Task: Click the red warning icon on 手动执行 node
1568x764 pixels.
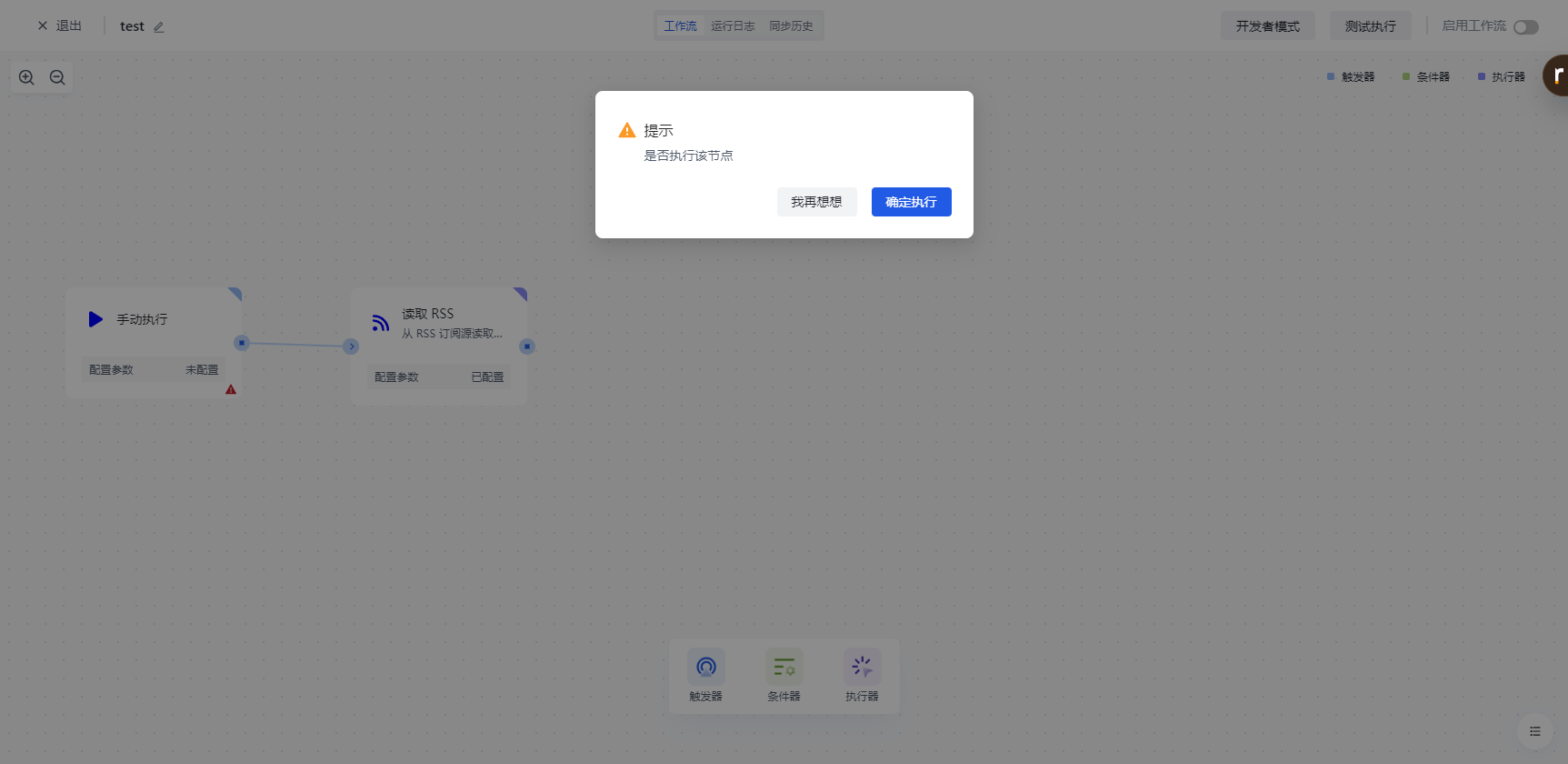Action: (x=231, y=389)
